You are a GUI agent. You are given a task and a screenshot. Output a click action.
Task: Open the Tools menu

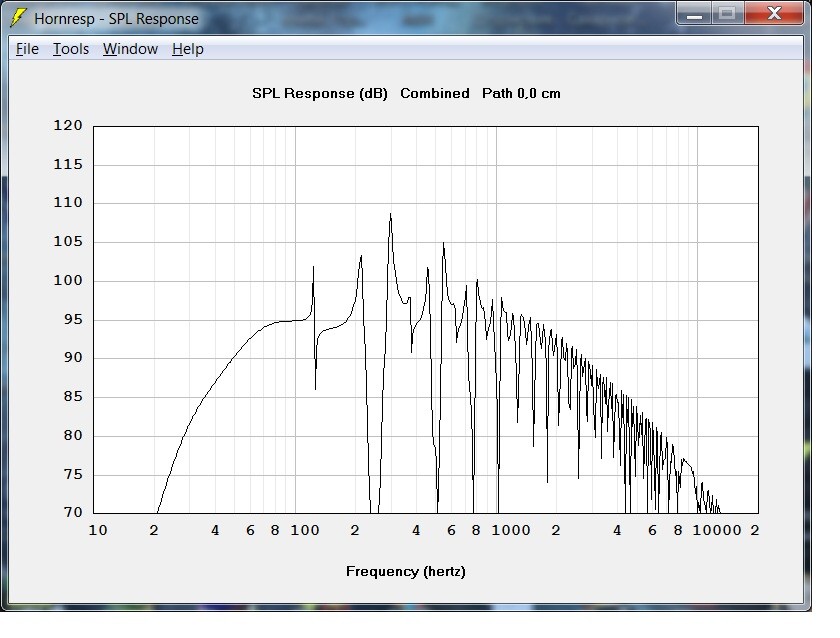click(x=71, y=49)
